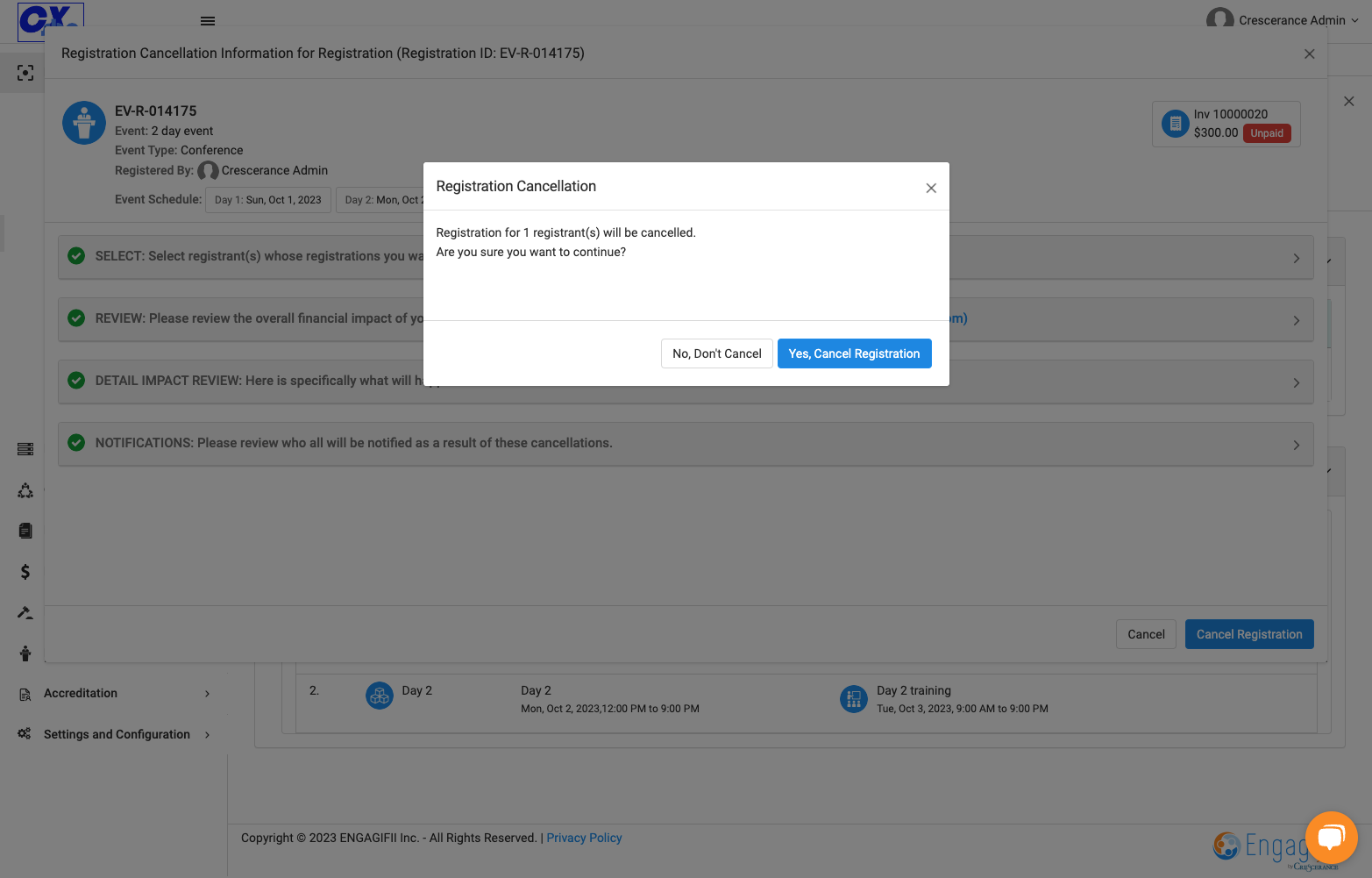Click Crescerance Admin registered-by avatar
The height and width of the screenshot is (878, 1372).
(x=208, y=170)
